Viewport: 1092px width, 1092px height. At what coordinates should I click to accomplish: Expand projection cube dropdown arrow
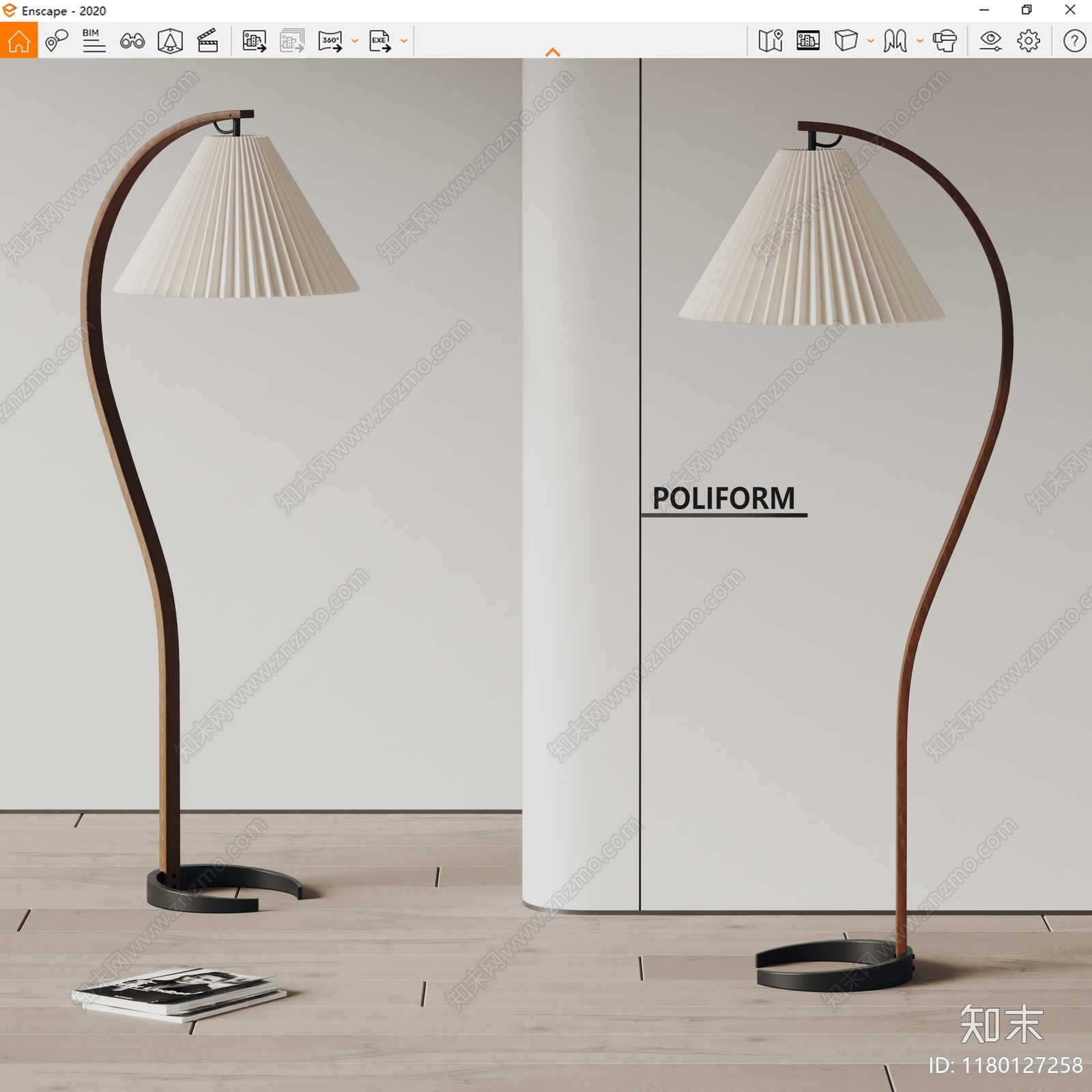coord(870,41)
